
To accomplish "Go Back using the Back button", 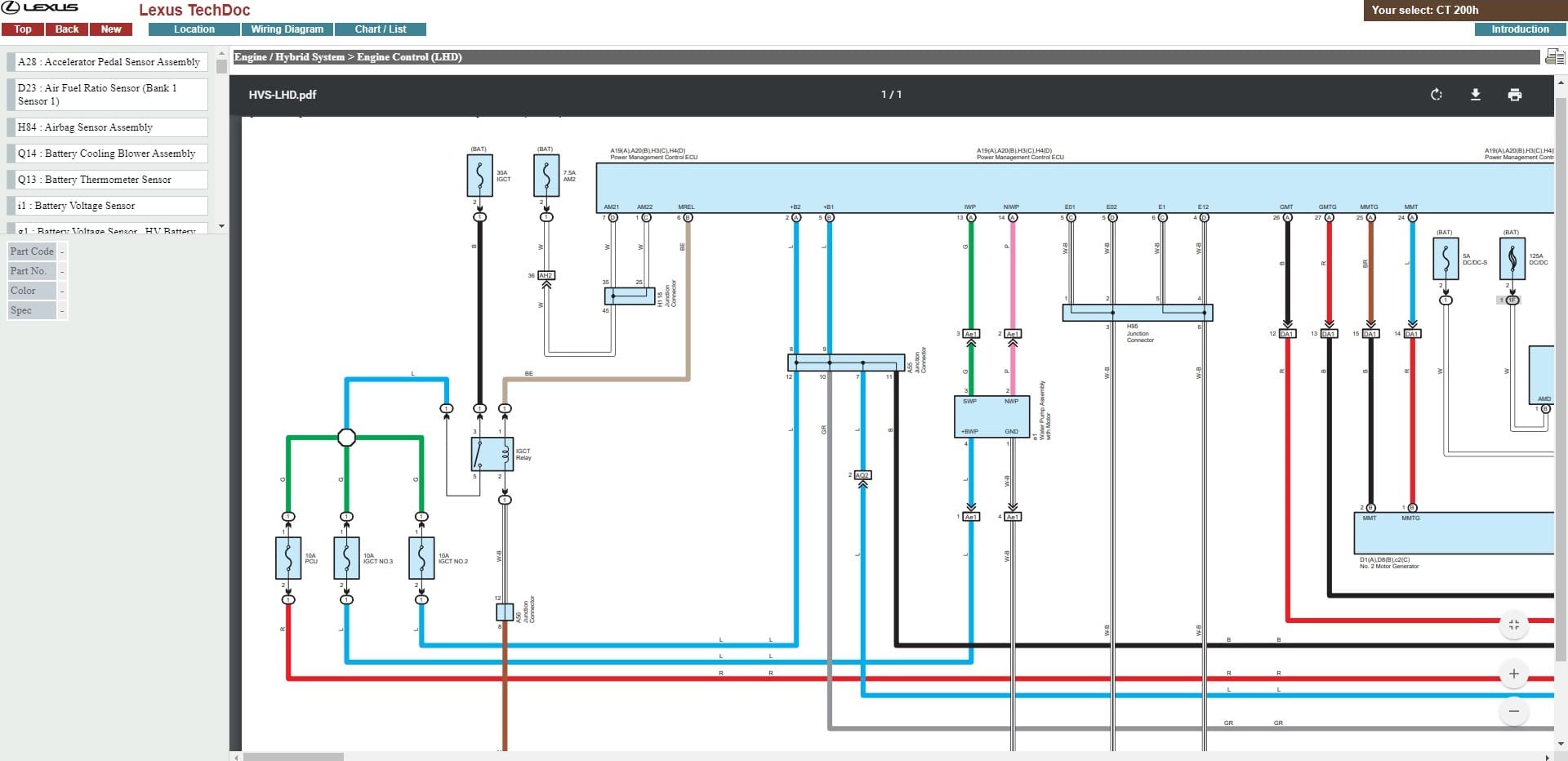I will (67, 29).
